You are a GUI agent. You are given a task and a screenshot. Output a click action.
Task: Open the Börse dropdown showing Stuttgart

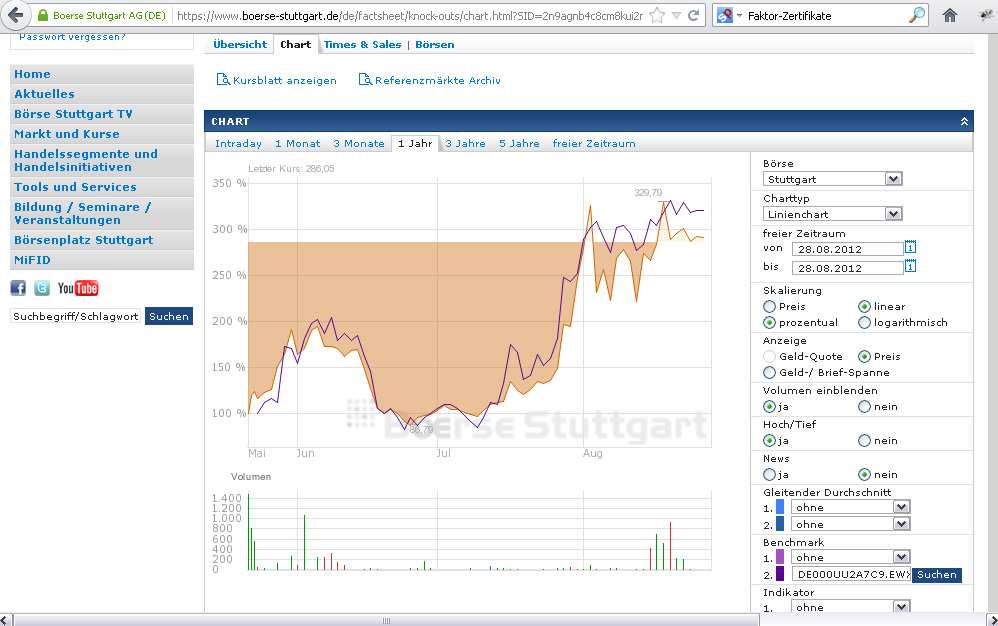[833, 179]
